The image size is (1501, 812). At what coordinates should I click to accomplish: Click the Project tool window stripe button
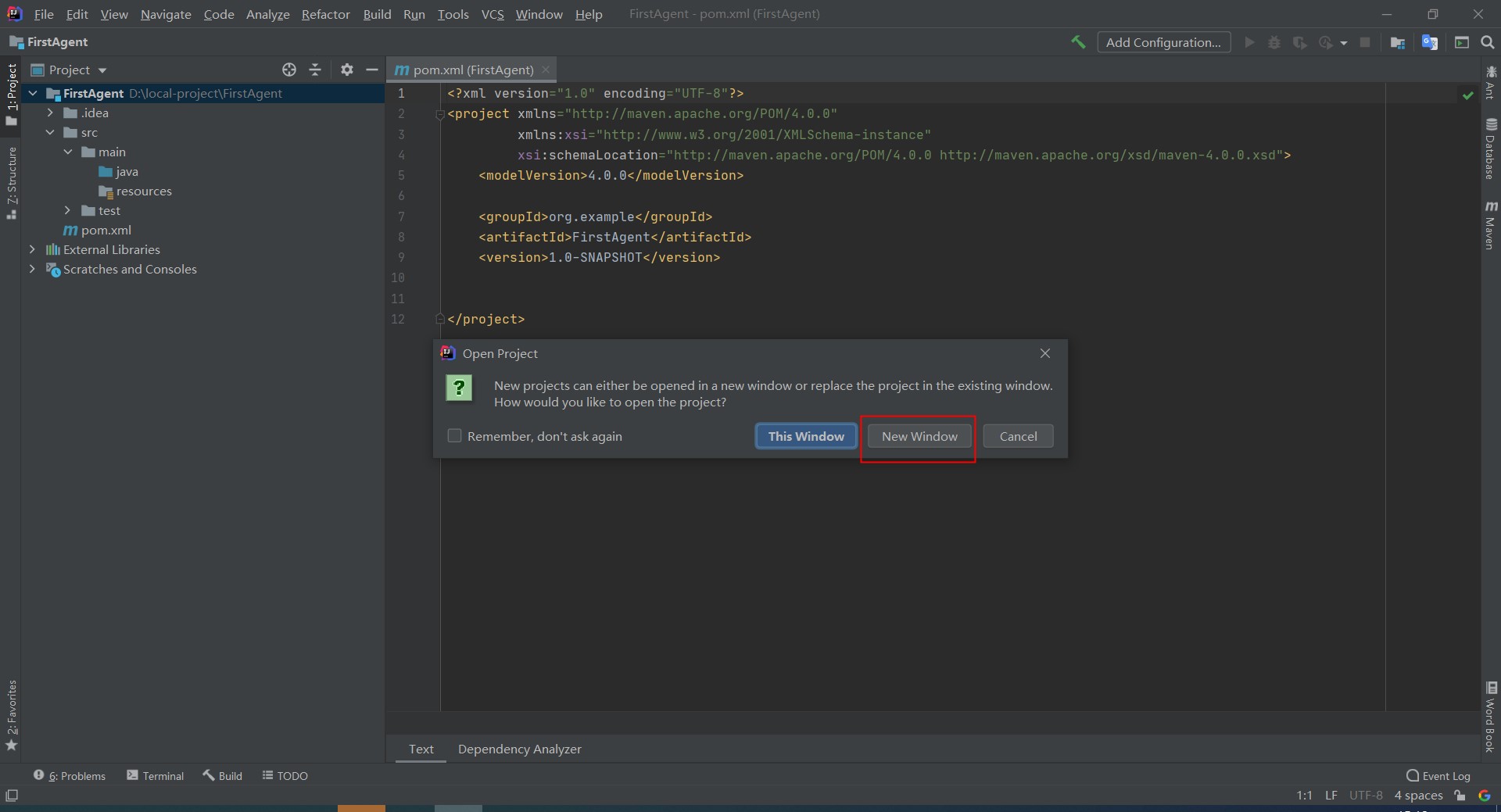pos(11,95)
